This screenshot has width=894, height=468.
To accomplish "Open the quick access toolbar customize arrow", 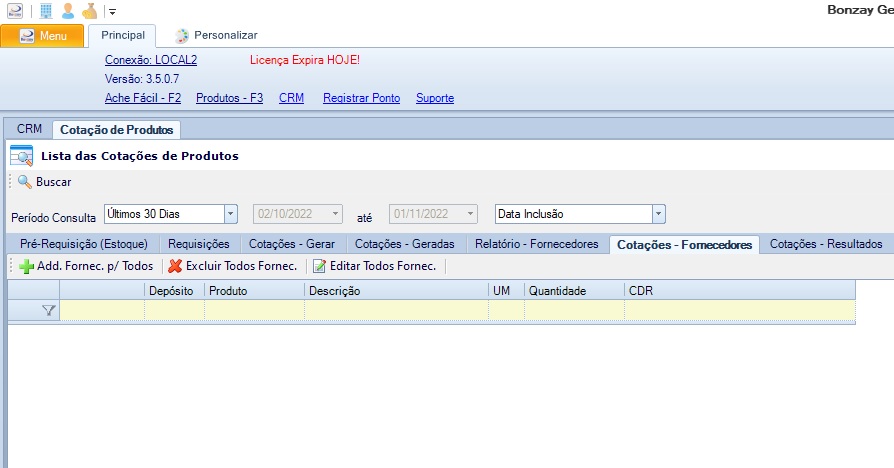I will [x=112, y=12].
